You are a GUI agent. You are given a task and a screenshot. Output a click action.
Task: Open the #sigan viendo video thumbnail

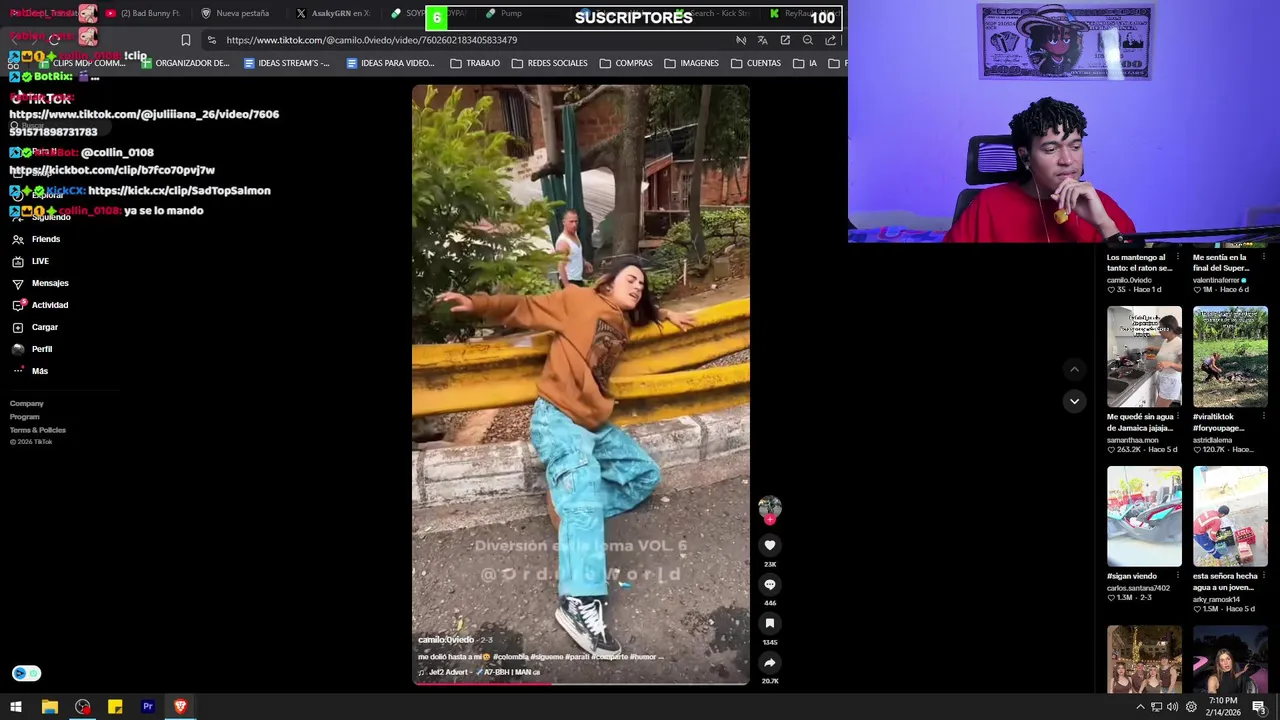pos(1144,516)
